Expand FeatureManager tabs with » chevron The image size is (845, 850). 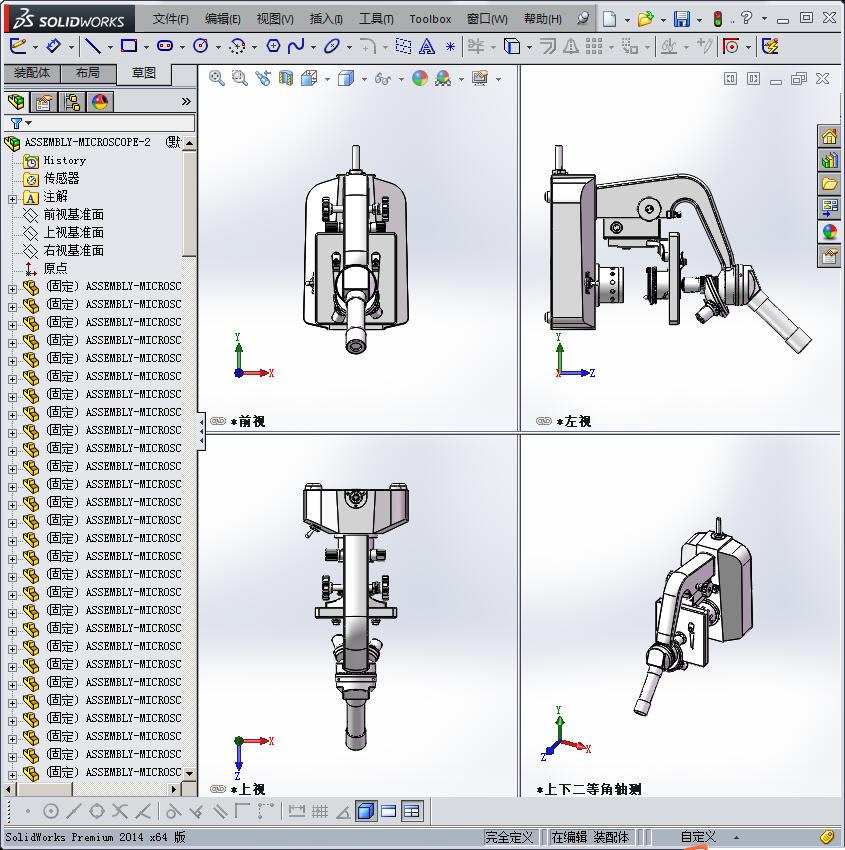[186, 101]
